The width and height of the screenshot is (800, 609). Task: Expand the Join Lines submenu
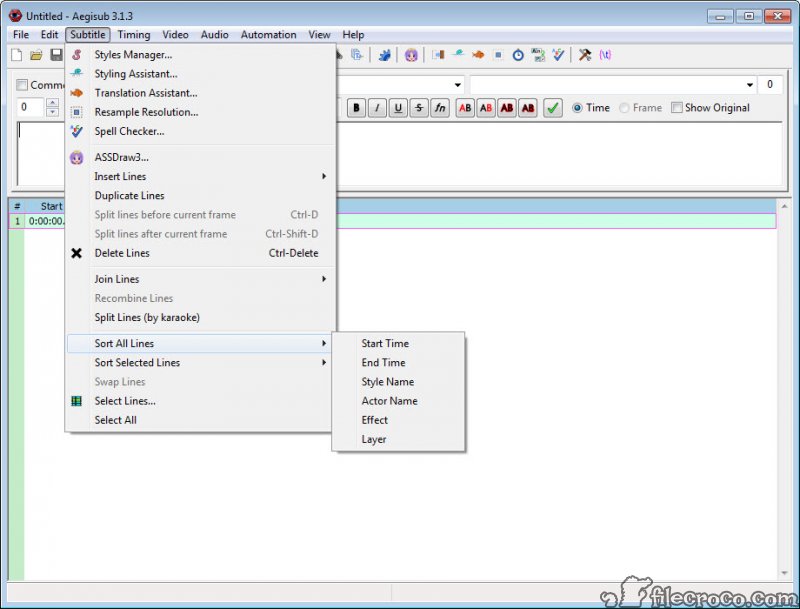[198, 279]
